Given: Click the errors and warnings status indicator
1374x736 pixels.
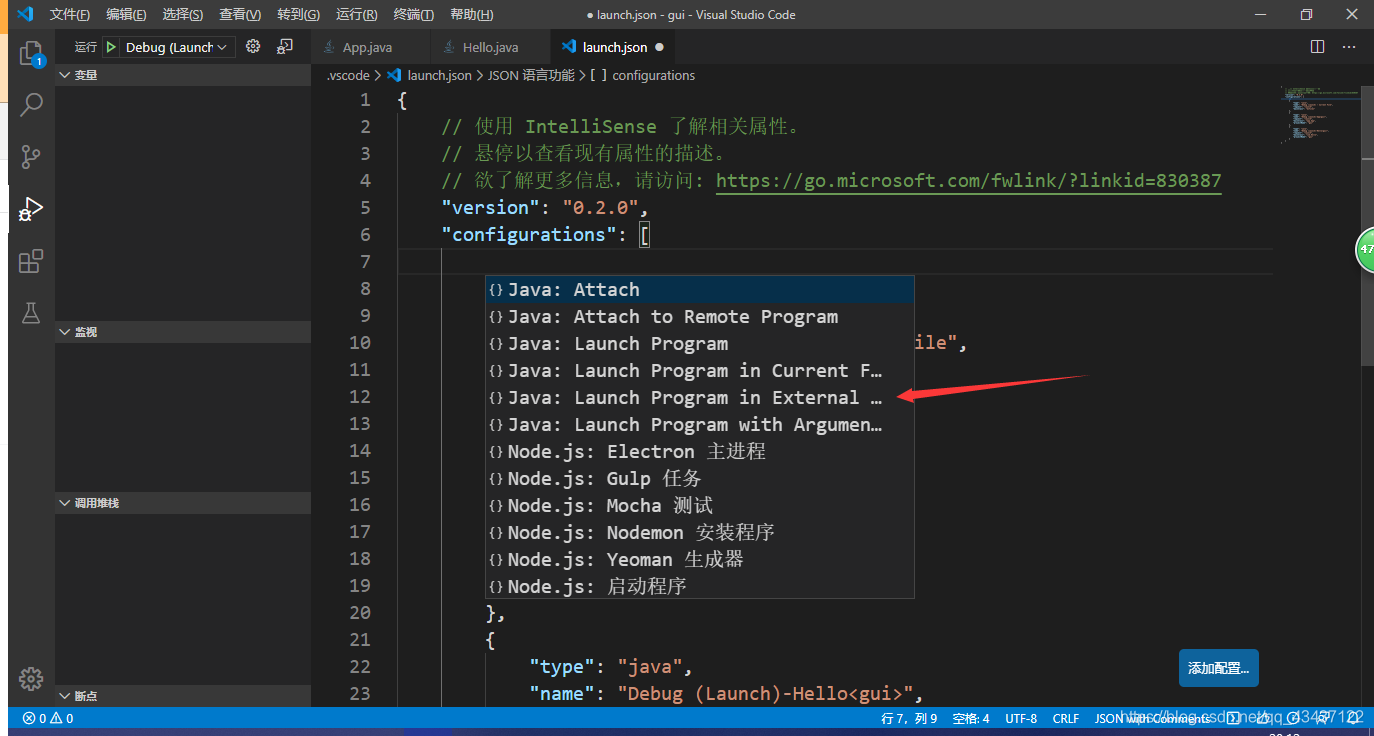Looking at the screenshot, I should click(48, 718).
